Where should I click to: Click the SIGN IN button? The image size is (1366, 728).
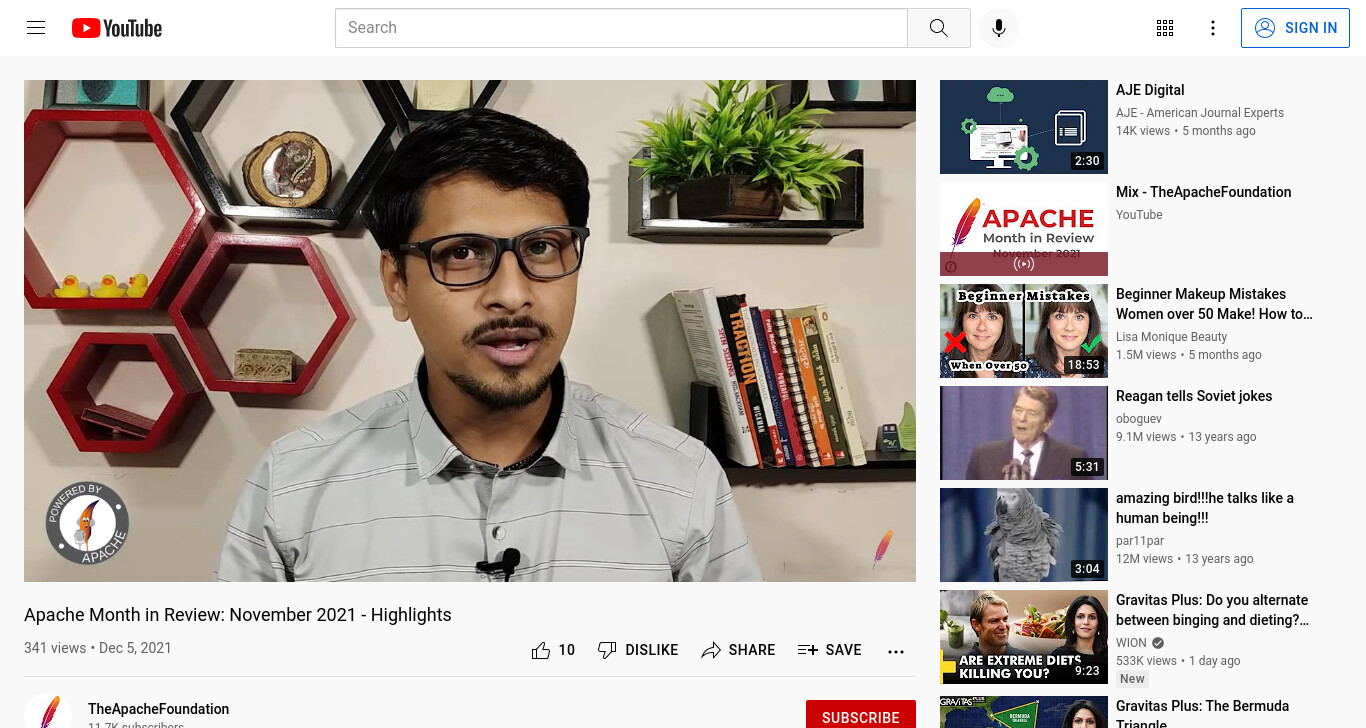pyautogui.click(x=1295, y=28)
